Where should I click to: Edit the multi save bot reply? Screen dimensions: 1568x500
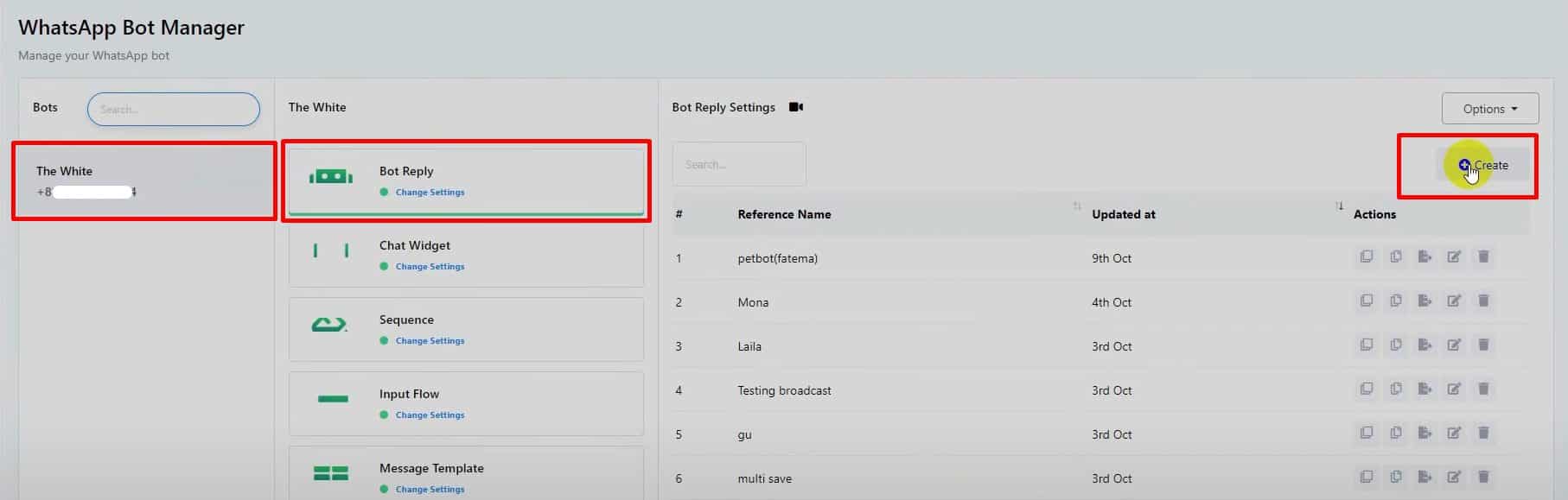tap(1454, 478)
